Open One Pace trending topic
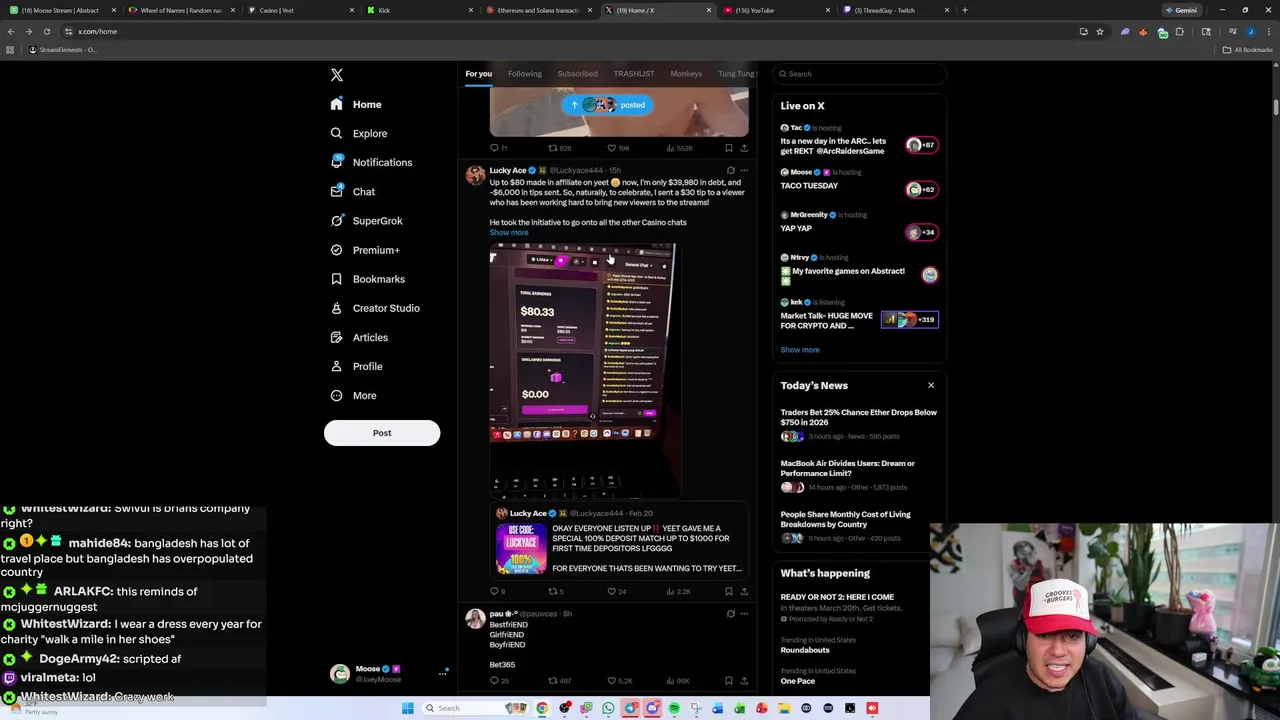 (x=798, y=681)
